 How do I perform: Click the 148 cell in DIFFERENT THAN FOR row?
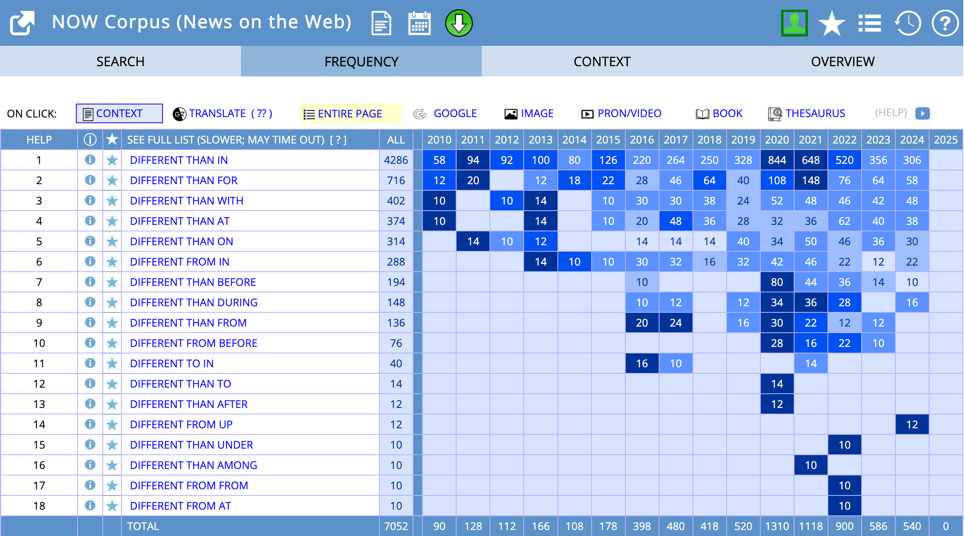pyautogui.click(x=811, y=180)
